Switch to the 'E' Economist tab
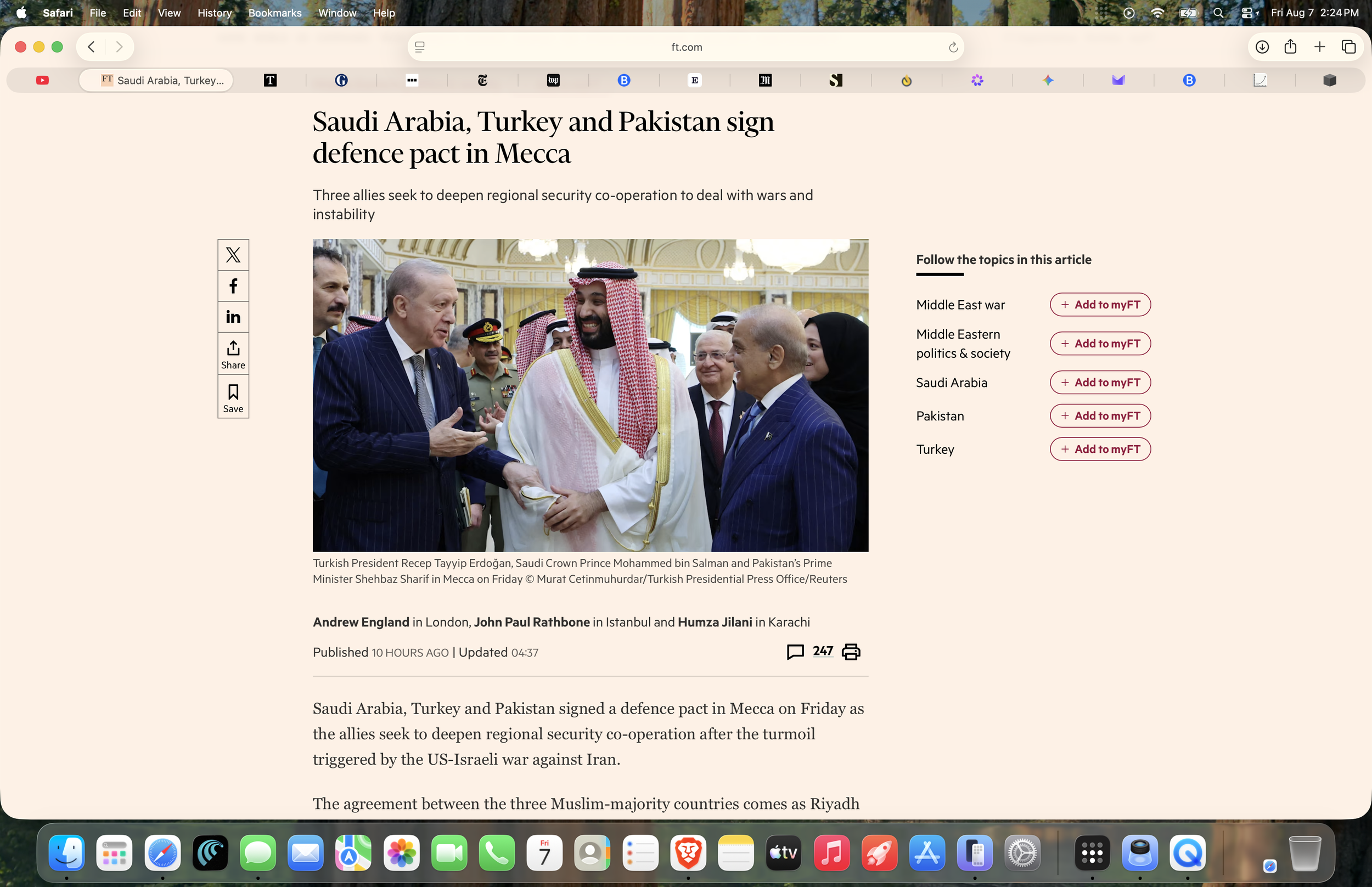Image resolution: width=1372 pixels, height=887 pixels. [x=694, y=80]
